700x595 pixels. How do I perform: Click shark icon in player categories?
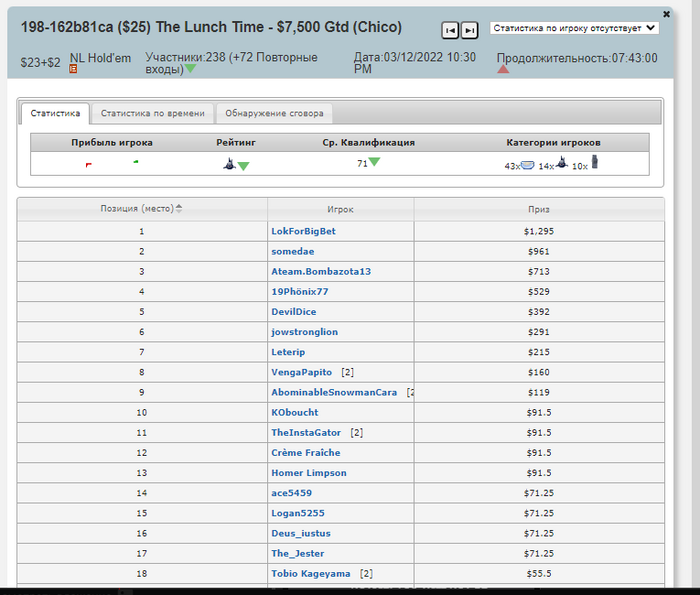pyautogui.click(x=562, y=162)
